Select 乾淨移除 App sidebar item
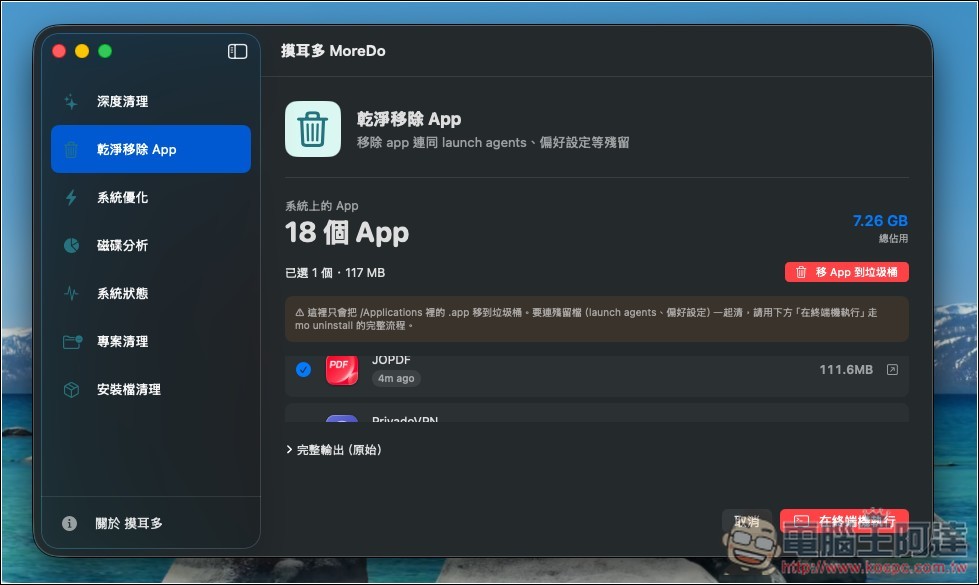Screen dimensions: 979x585 [x=150, y=149]
